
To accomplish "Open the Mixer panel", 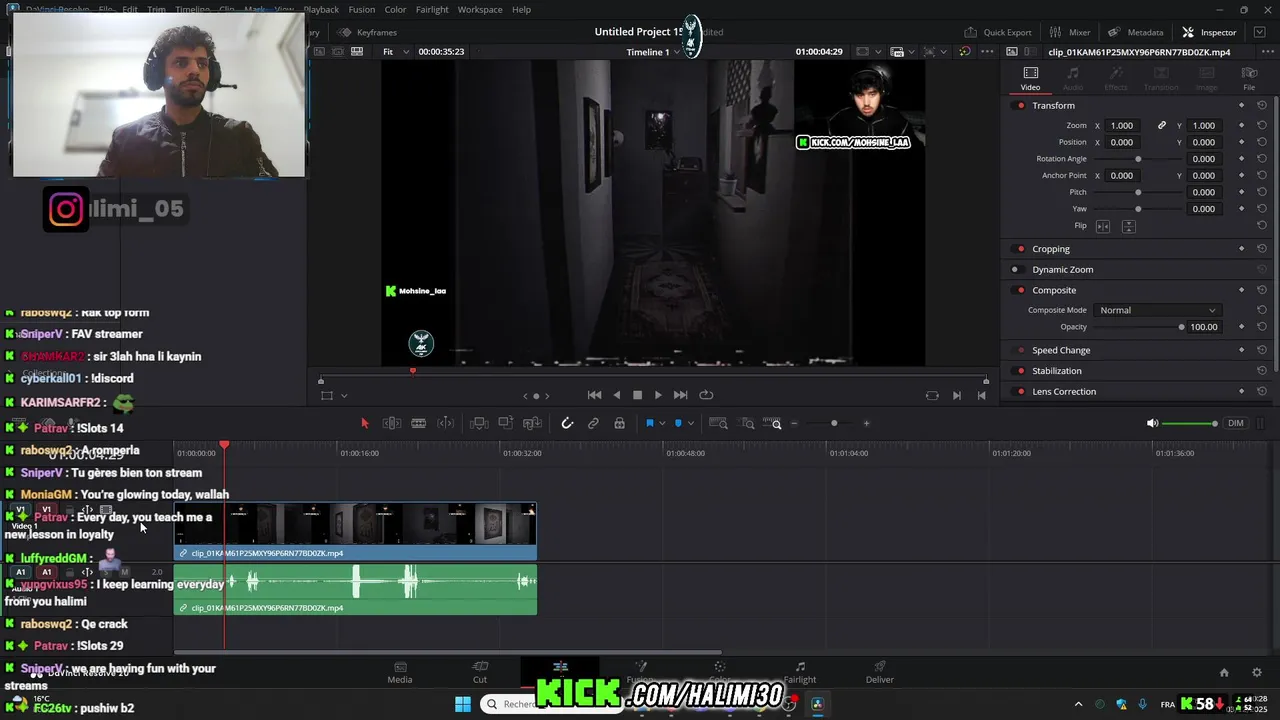I will coord(1070,32).
